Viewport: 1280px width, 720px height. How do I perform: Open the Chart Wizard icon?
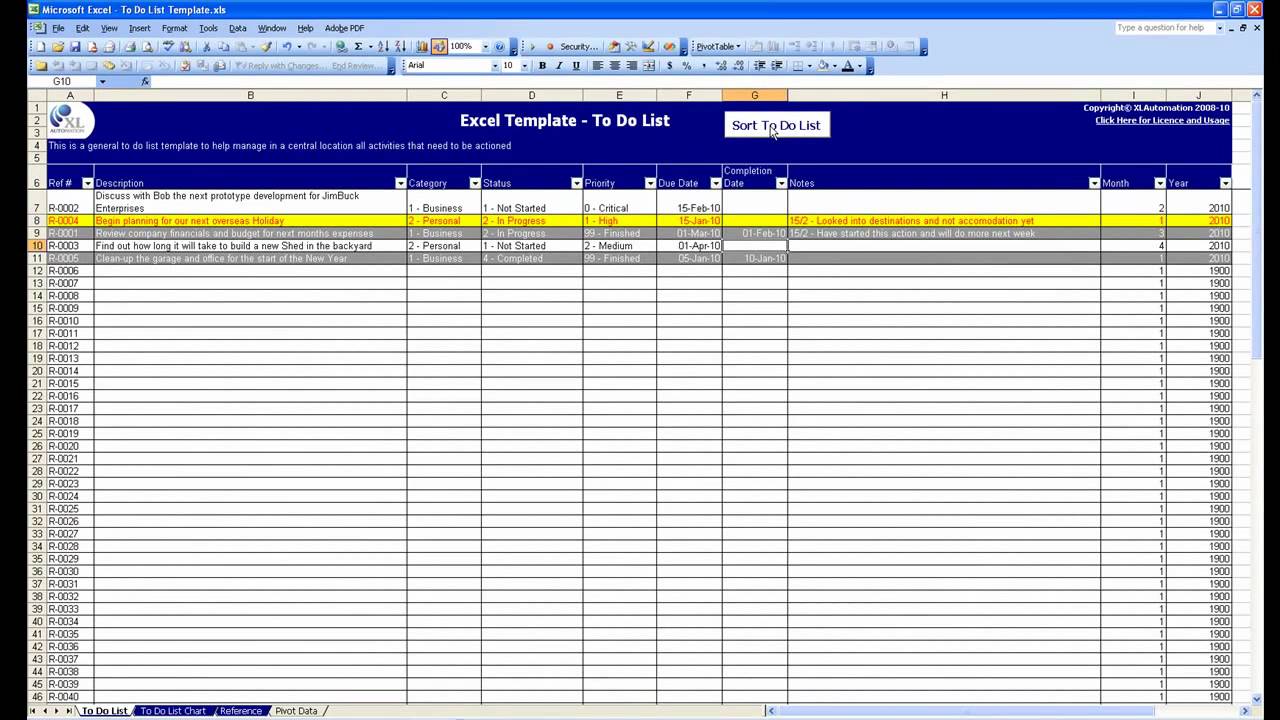pyautogui.click(x=422, y=46)
